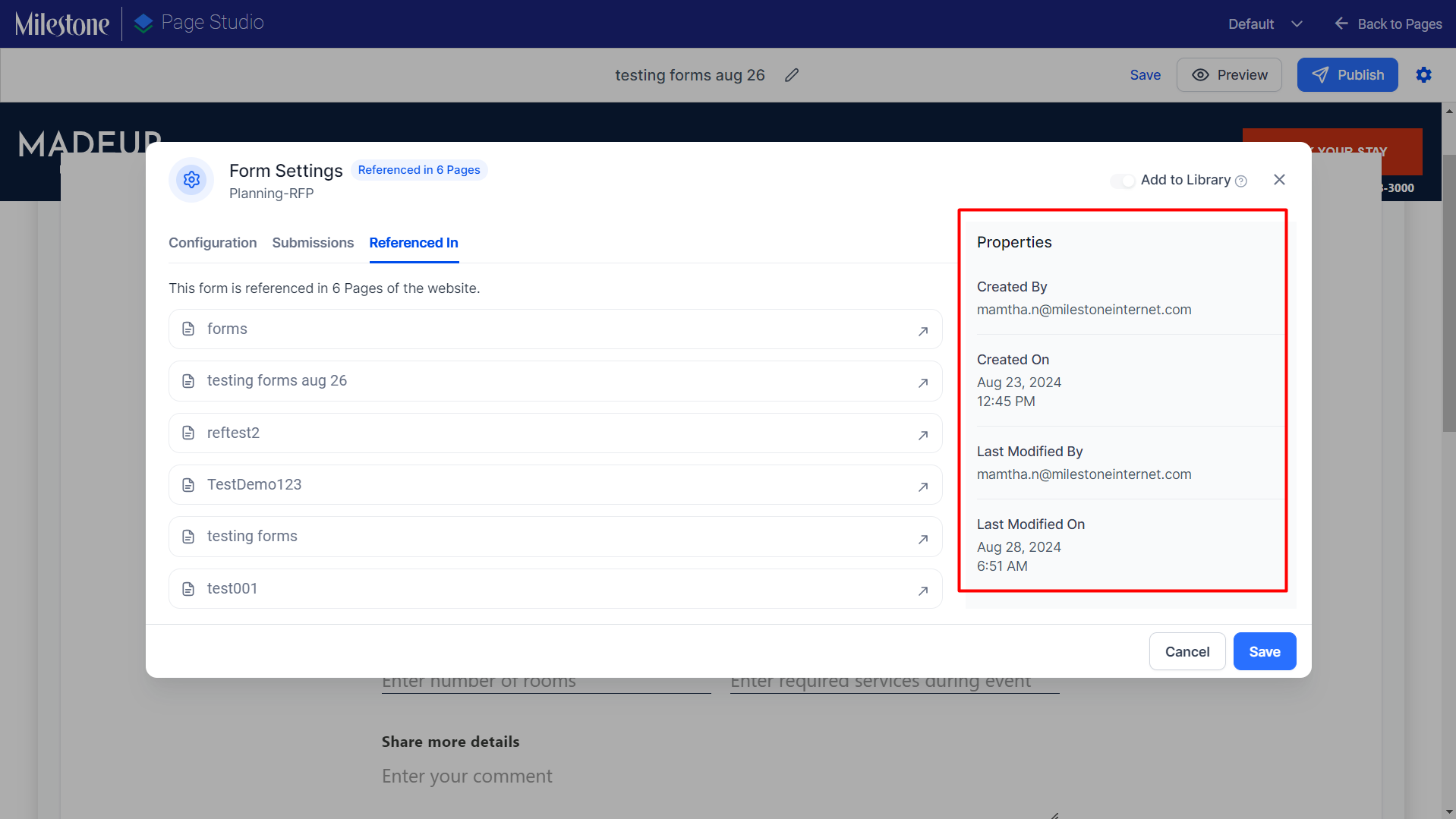Open help icon next to Add to Library
This screenshot has height=819, width=1456.
1241,181
